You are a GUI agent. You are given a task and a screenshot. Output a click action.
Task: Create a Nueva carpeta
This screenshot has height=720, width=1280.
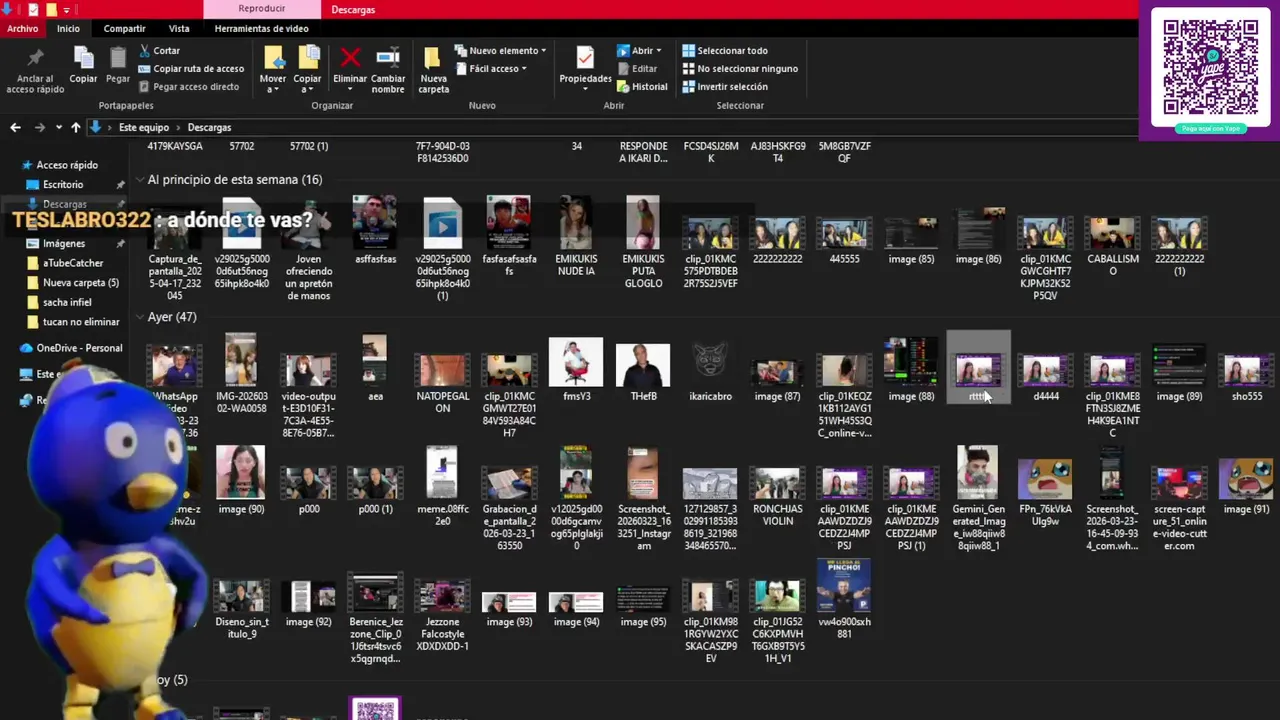(x=433, y=70)
